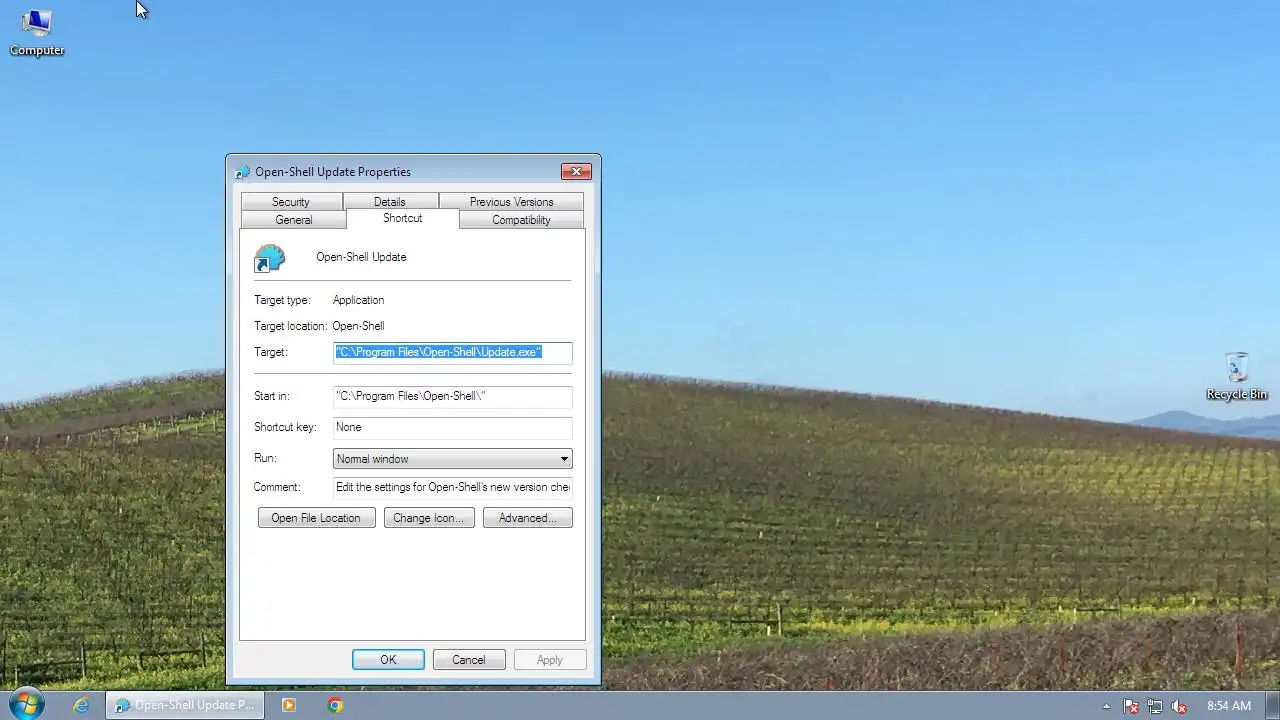Open the Windows Start orb
This screenshot has height=720, width=1280.
[x=26, y=704]
